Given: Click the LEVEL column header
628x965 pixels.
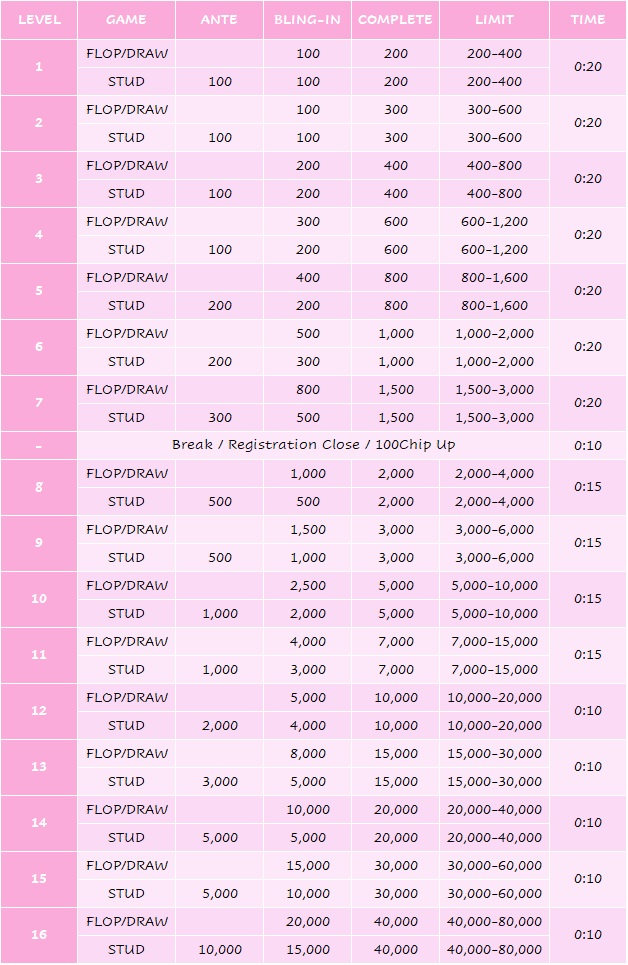Looking at the screenshot, I should tap(39, 20).
